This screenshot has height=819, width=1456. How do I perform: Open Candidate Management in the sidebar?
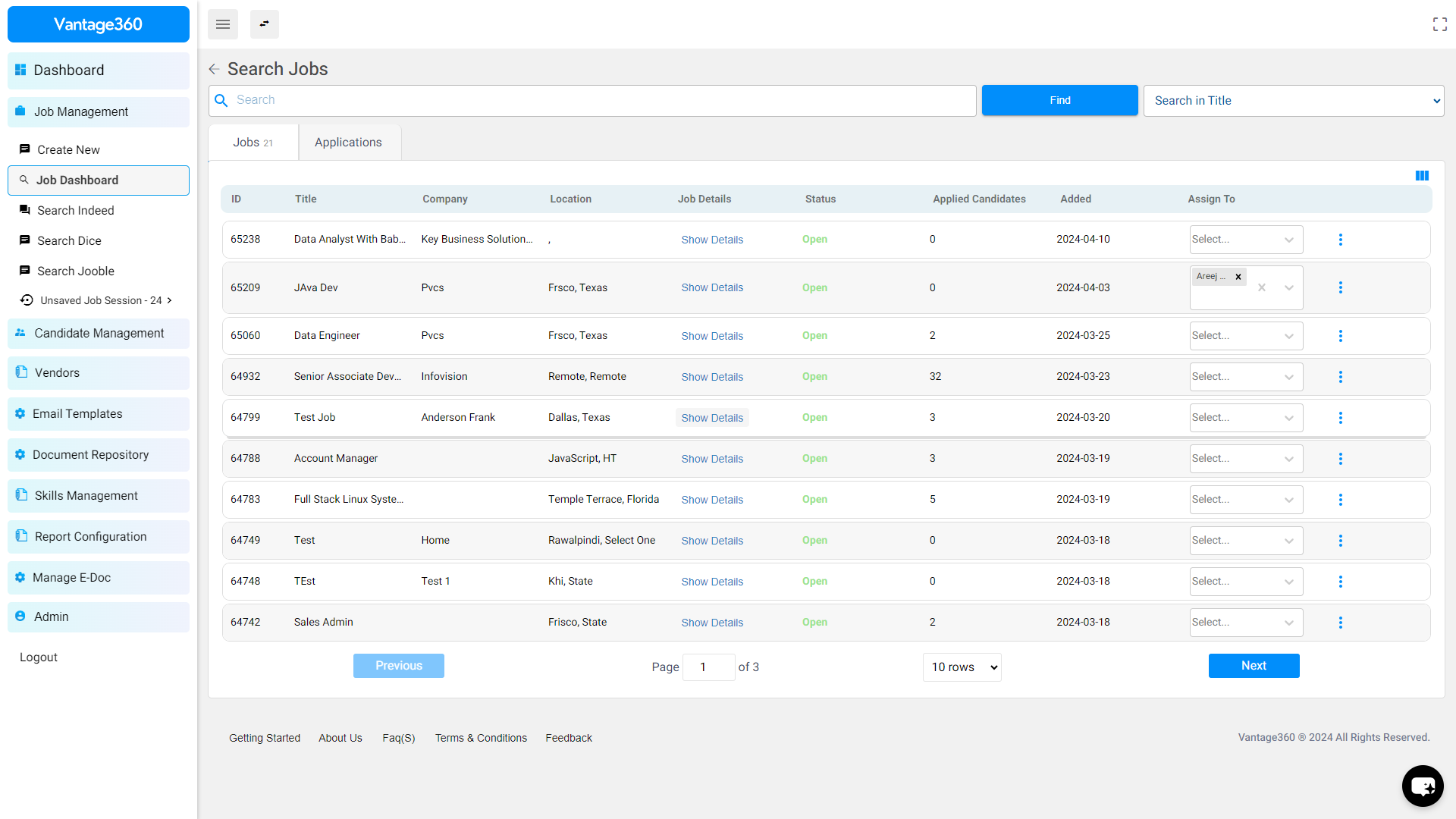(x=99, y=334)
